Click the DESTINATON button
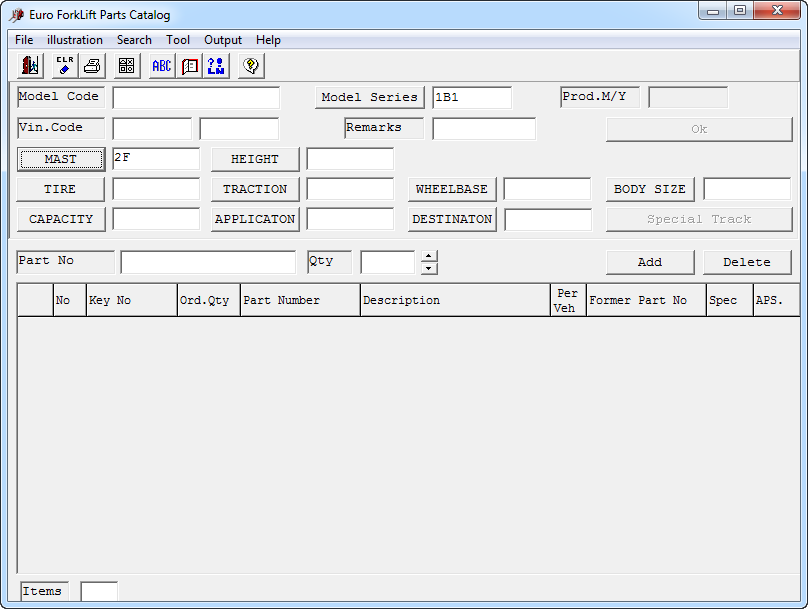808x609 pixels. [x=452, y=219]
